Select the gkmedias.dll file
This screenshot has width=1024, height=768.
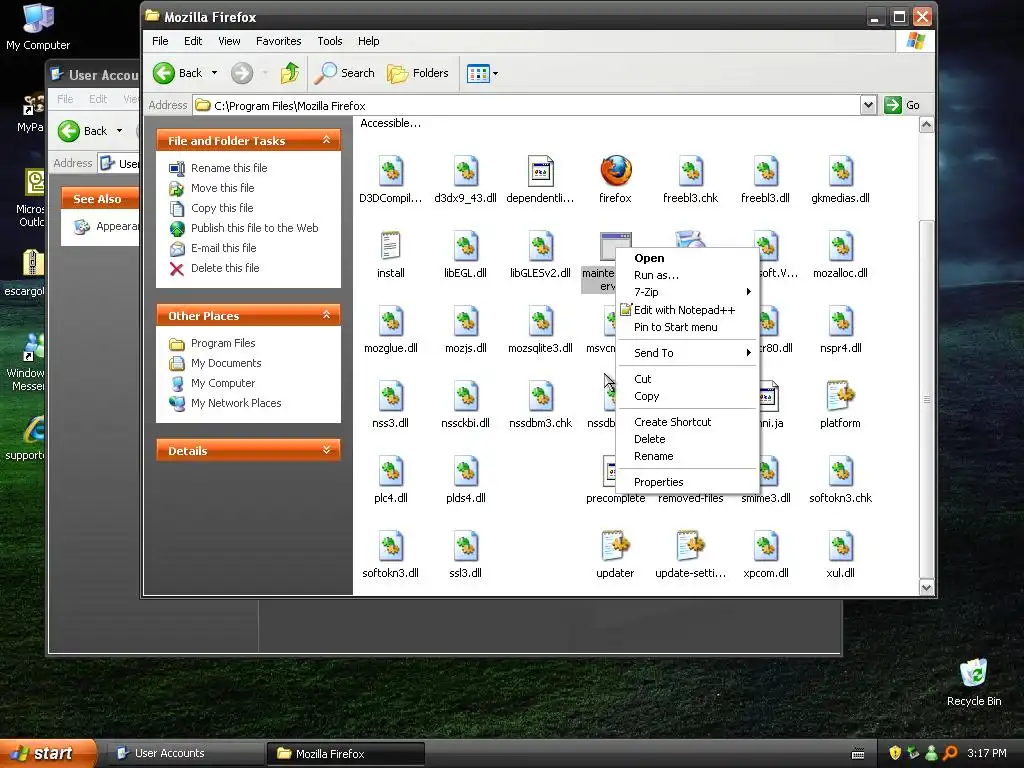[x=840, y=179]
